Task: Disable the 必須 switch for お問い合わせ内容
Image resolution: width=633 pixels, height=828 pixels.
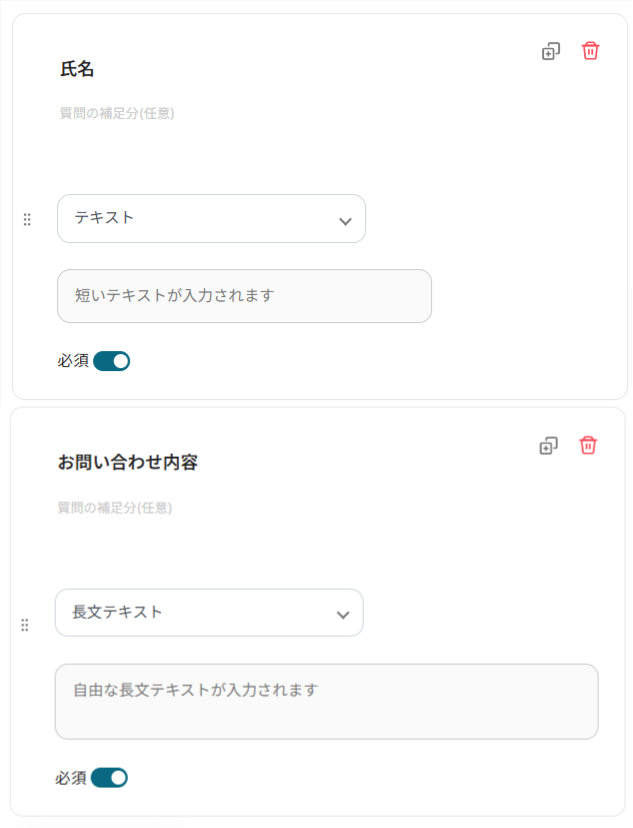Action: (109, 777)
